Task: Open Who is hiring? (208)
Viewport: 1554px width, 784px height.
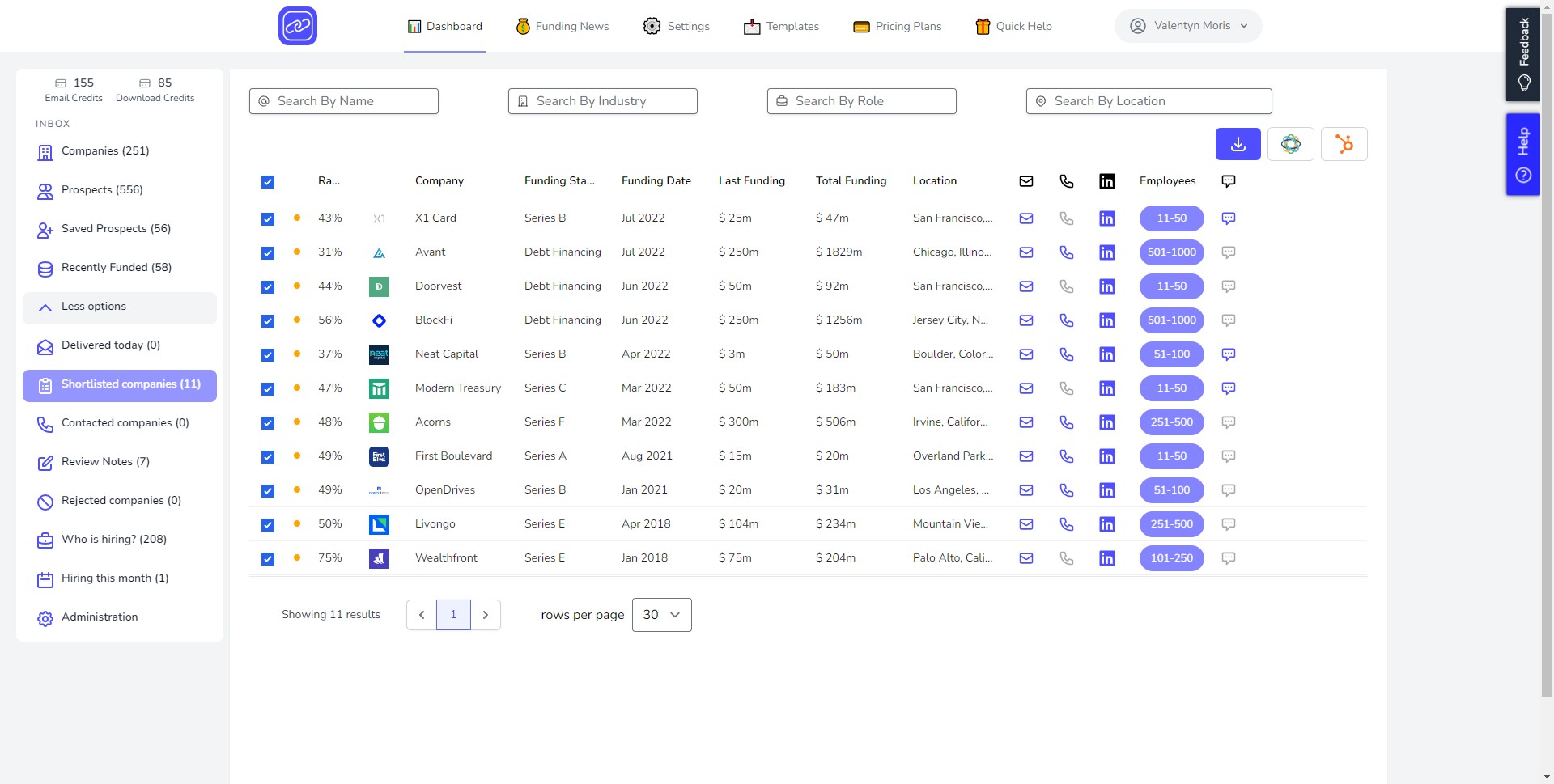Action: 120,540
